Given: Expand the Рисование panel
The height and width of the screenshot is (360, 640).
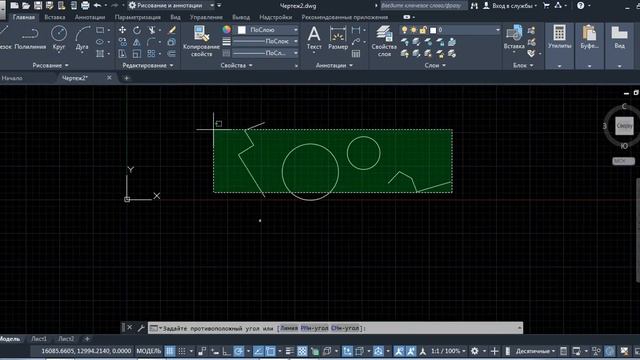Looking at the screenshot, I should [50, 65].
